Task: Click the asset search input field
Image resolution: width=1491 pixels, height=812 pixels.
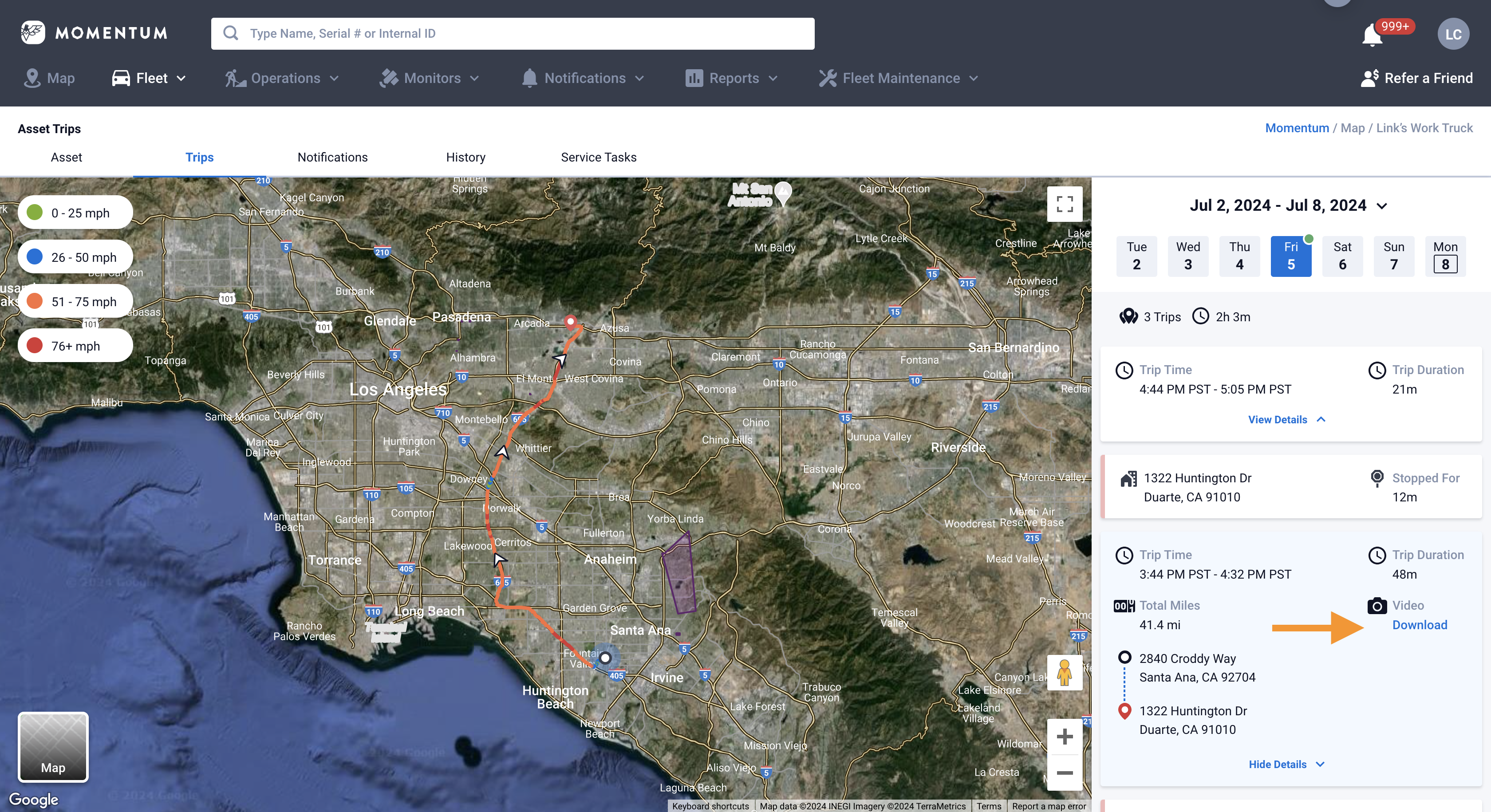Action: pos(513,33)
